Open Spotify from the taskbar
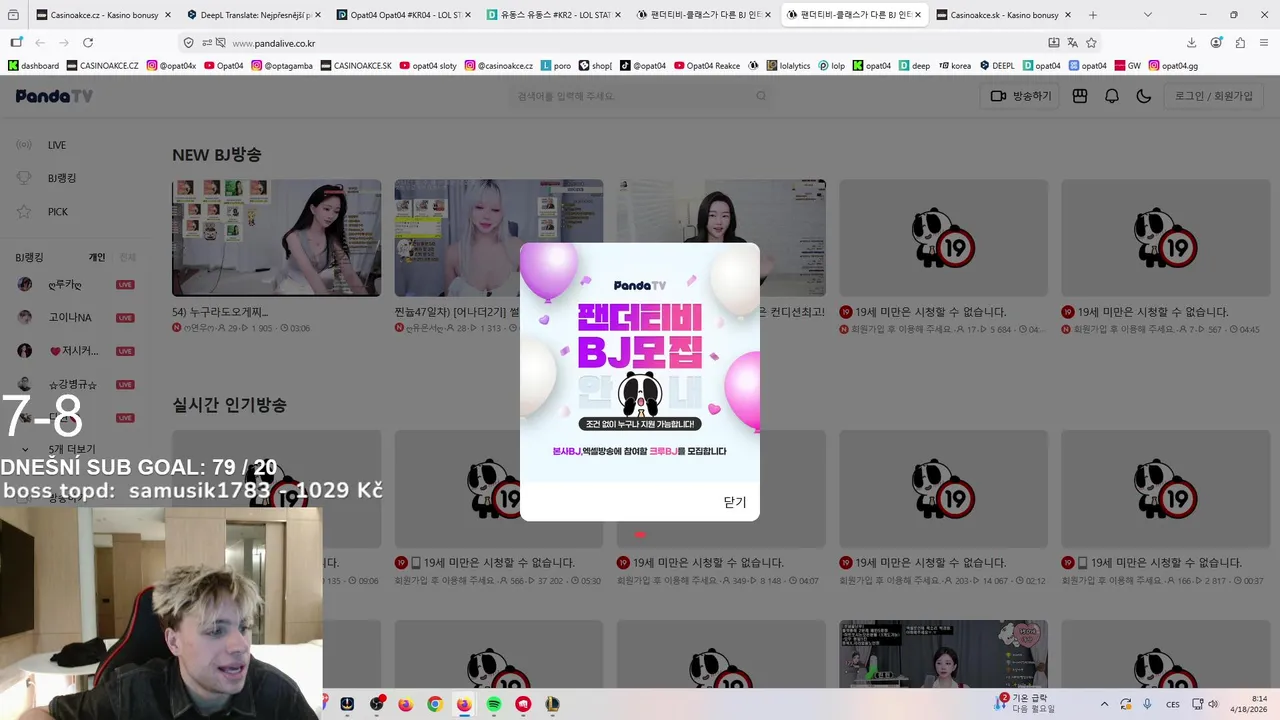 [x=494, y=704]
